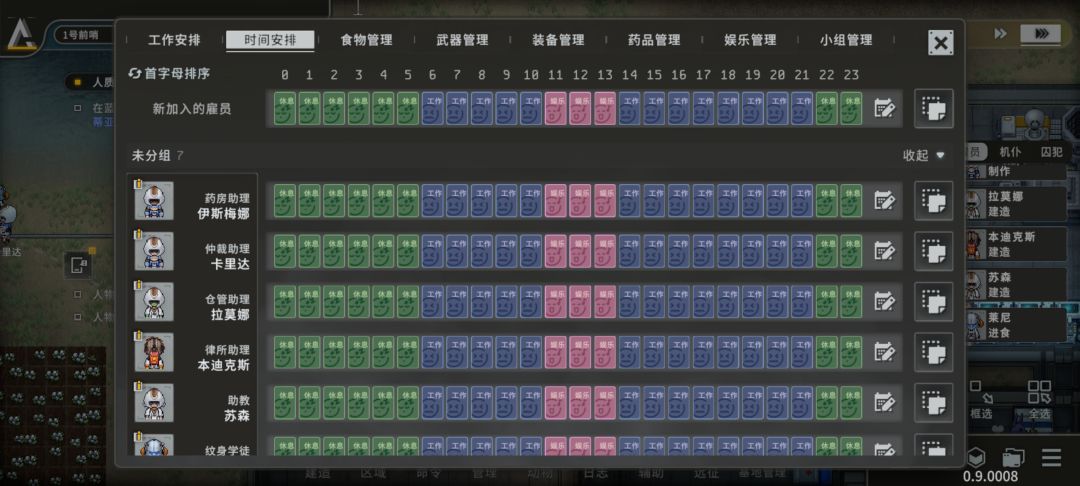Edit the 新加入的雇员 schedule
Screen dimensions: 1080x486
click(x=884, y=108)
